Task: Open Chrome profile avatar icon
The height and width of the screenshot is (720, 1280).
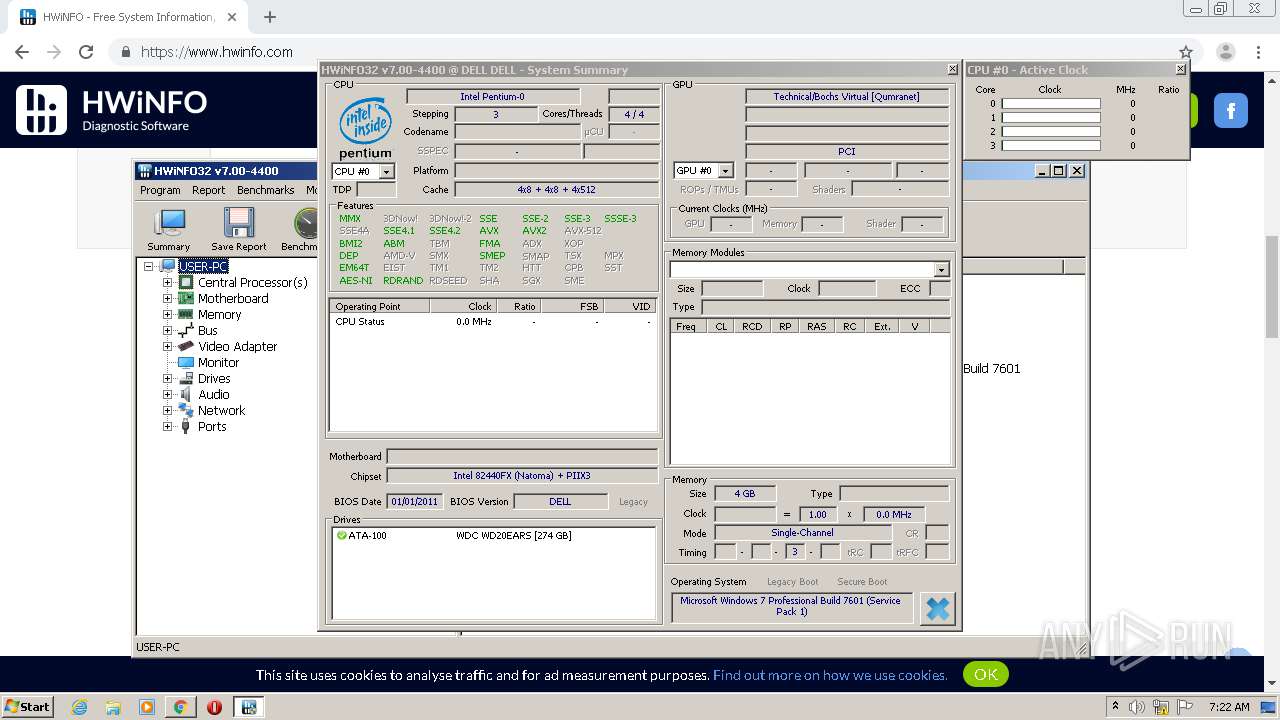Action: [x=1226, y=52]
